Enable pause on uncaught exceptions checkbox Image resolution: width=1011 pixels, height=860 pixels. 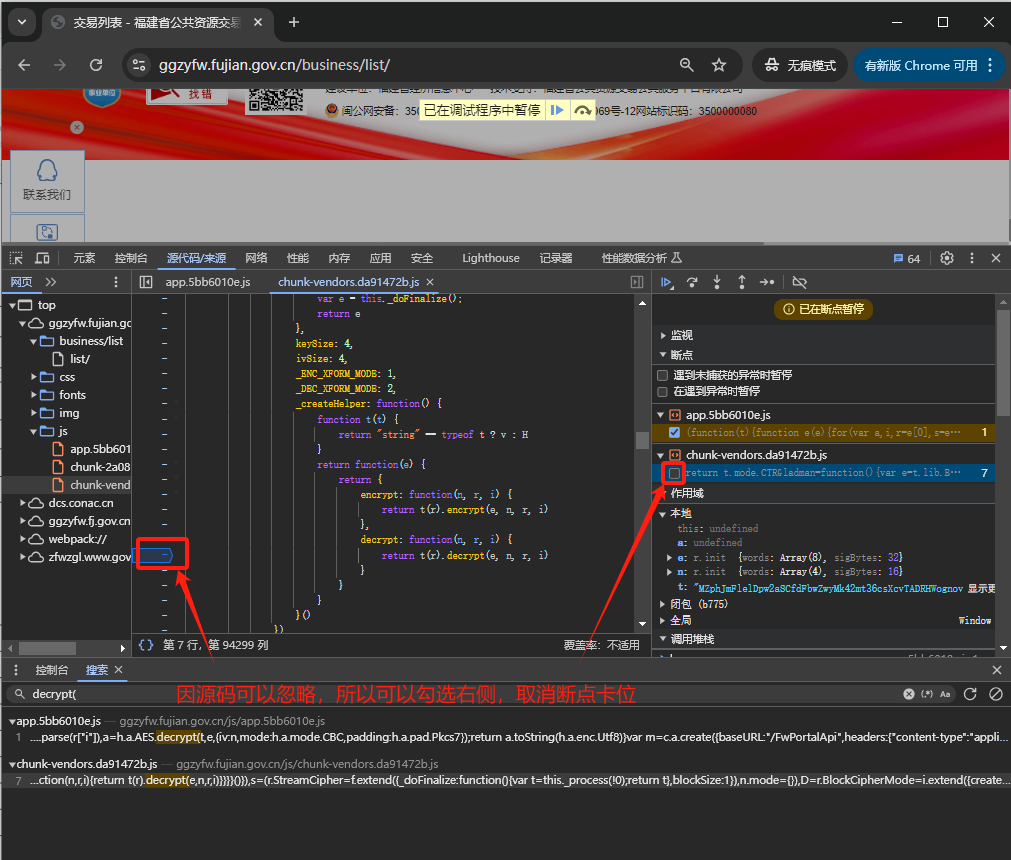[x=662, y=375]
